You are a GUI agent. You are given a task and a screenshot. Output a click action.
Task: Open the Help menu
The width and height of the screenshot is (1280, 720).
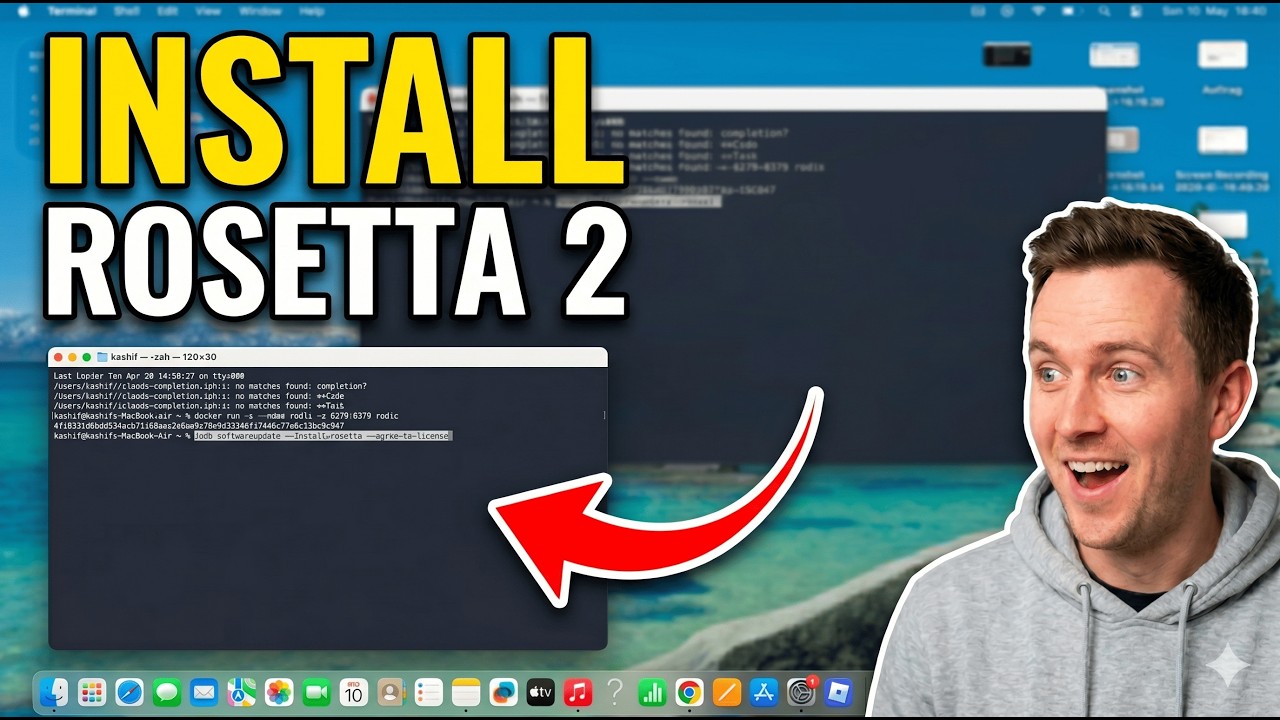(312, 11)
